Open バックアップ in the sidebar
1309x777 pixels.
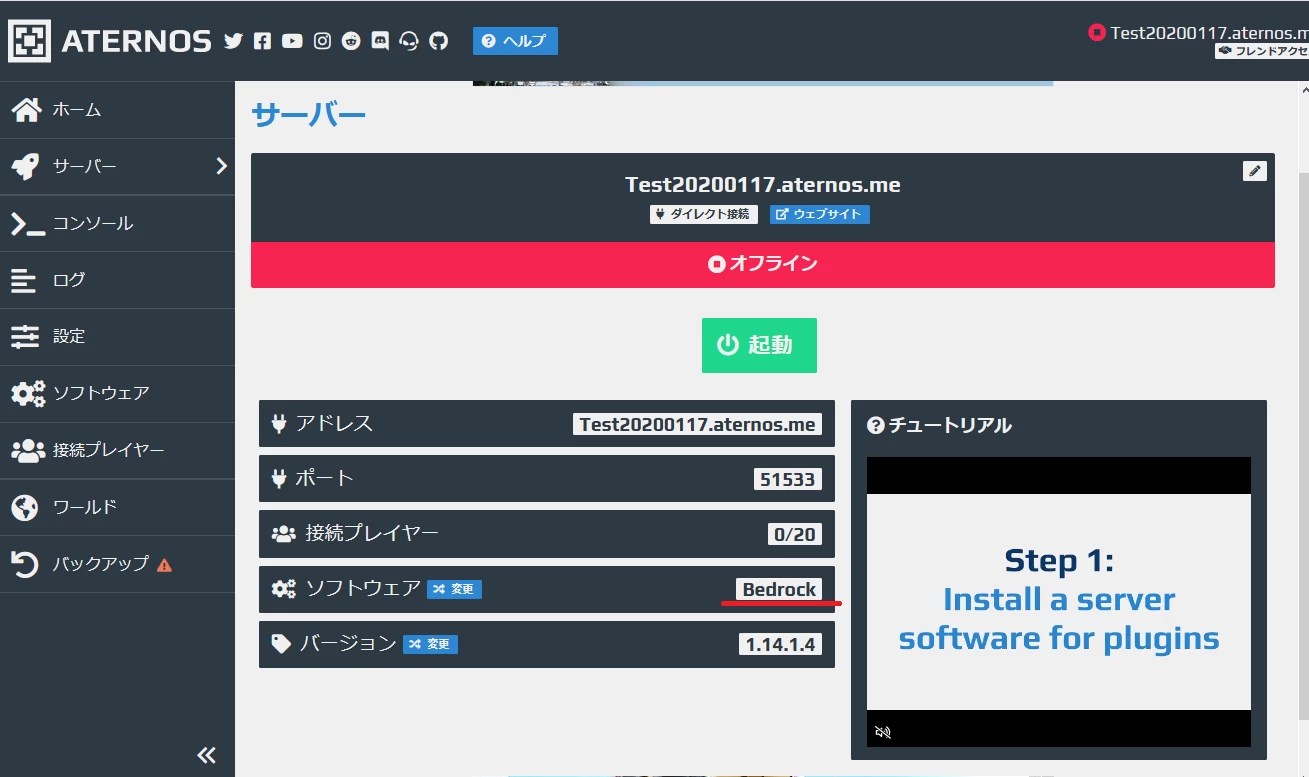117,564
